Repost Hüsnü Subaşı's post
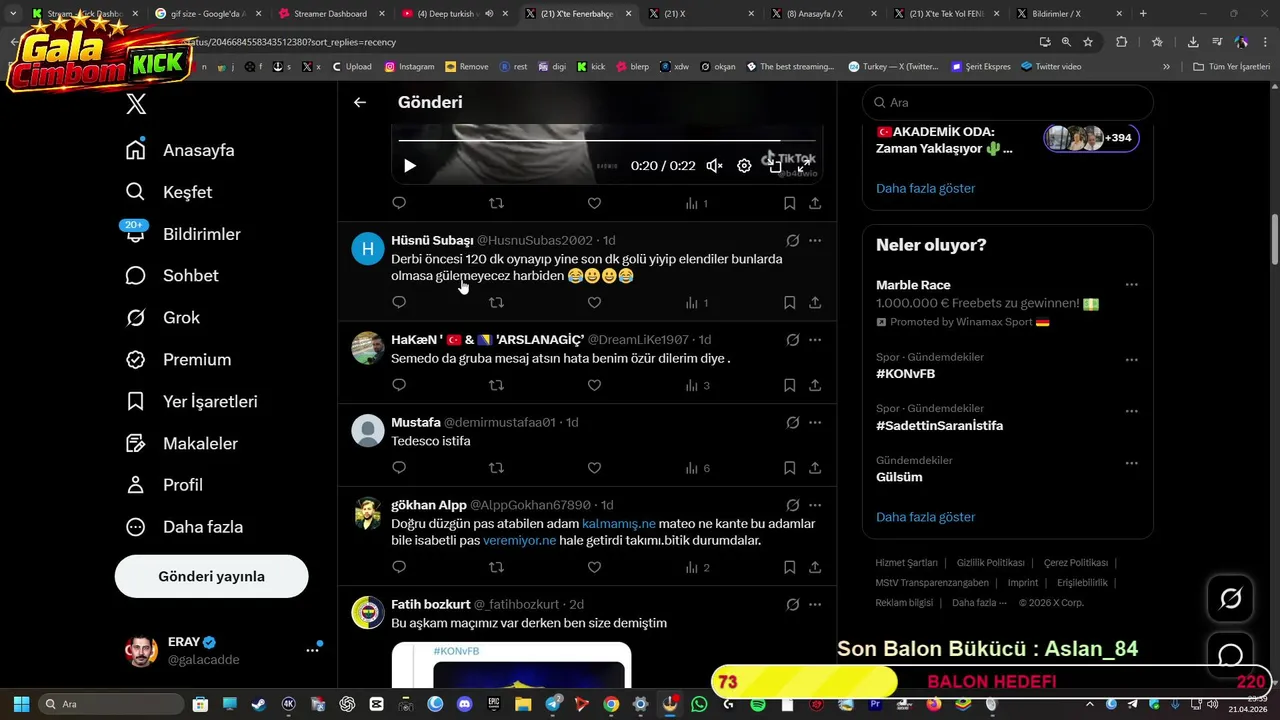Screen dimensions: 1280x720 tap(496, 302)
